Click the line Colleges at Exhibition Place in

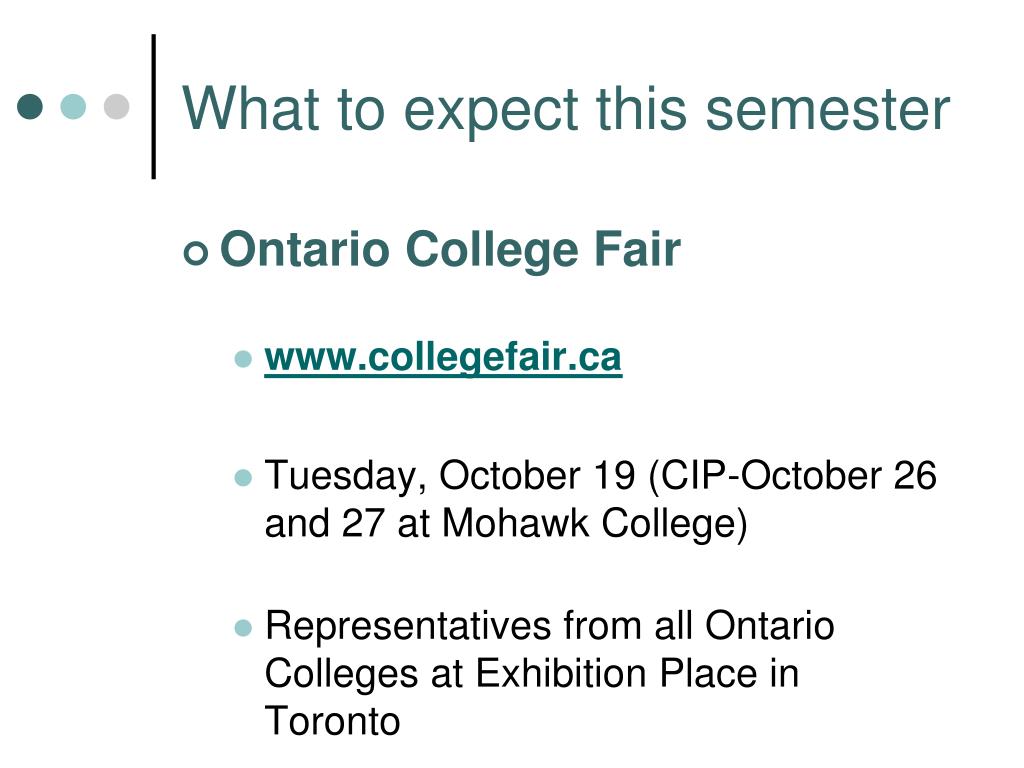pos(532,674)
